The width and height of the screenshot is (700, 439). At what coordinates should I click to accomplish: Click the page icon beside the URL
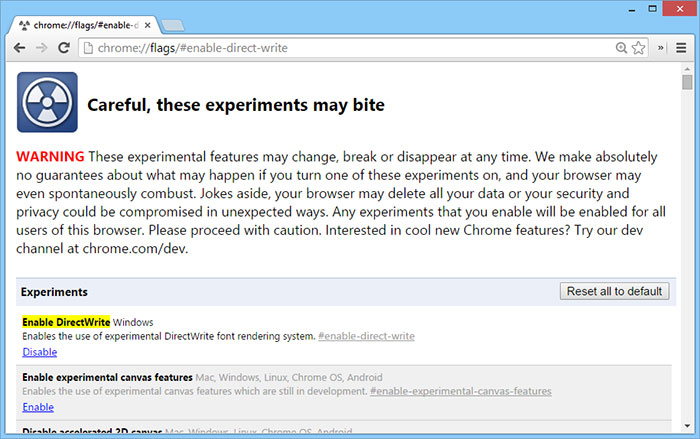(x=88, y=47)
